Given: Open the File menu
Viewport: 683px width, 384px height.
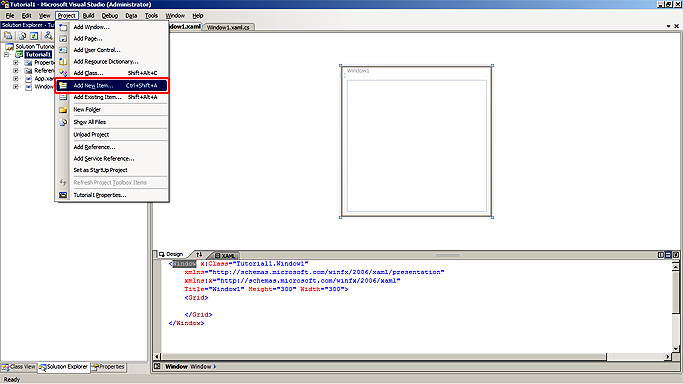Looking at the screenshot, I should (10, 16).
